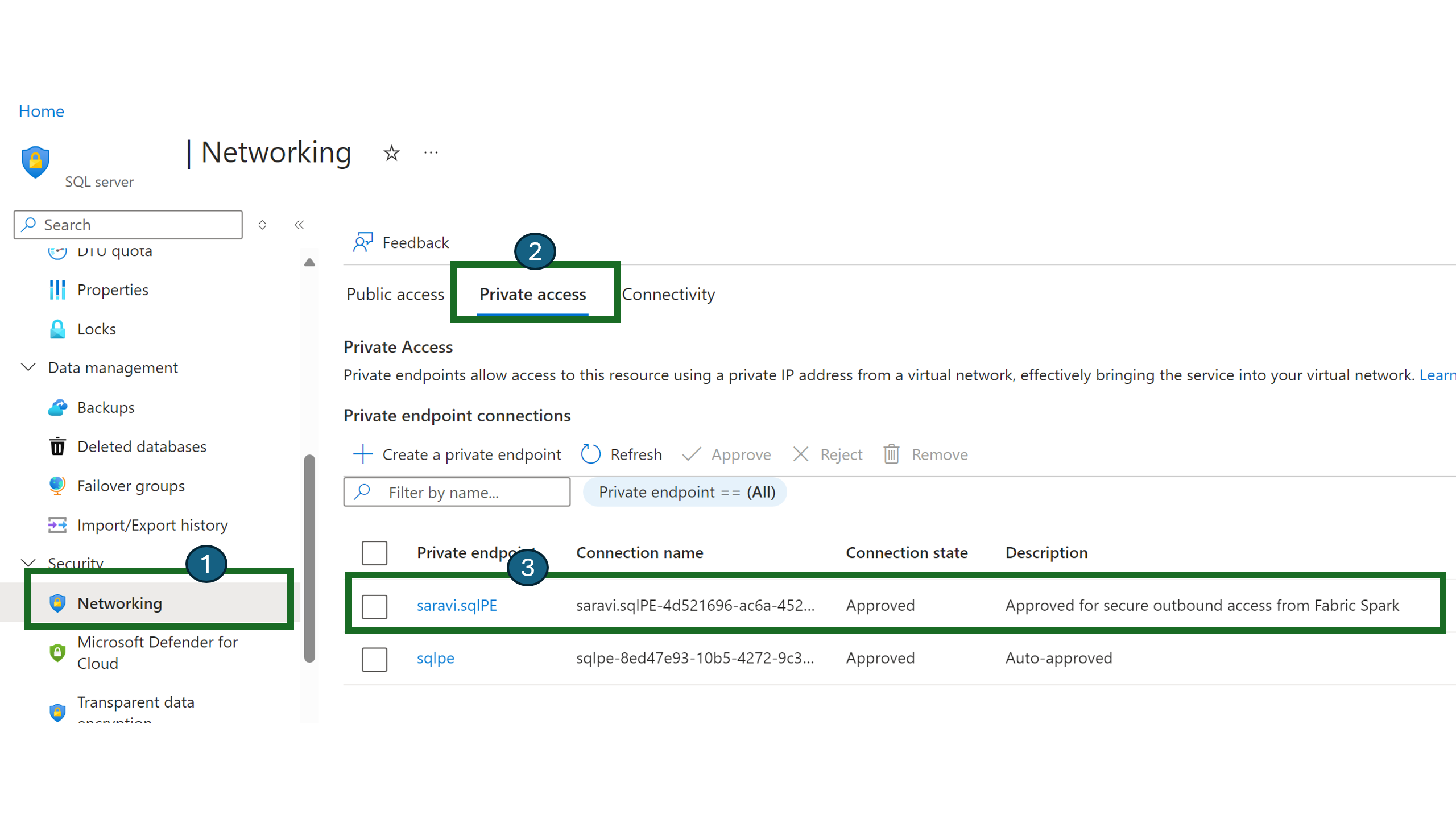The image size is (1456, 819).
Task: Select the checkbox next to sqlpe entry
Action: tap(376, 658)
